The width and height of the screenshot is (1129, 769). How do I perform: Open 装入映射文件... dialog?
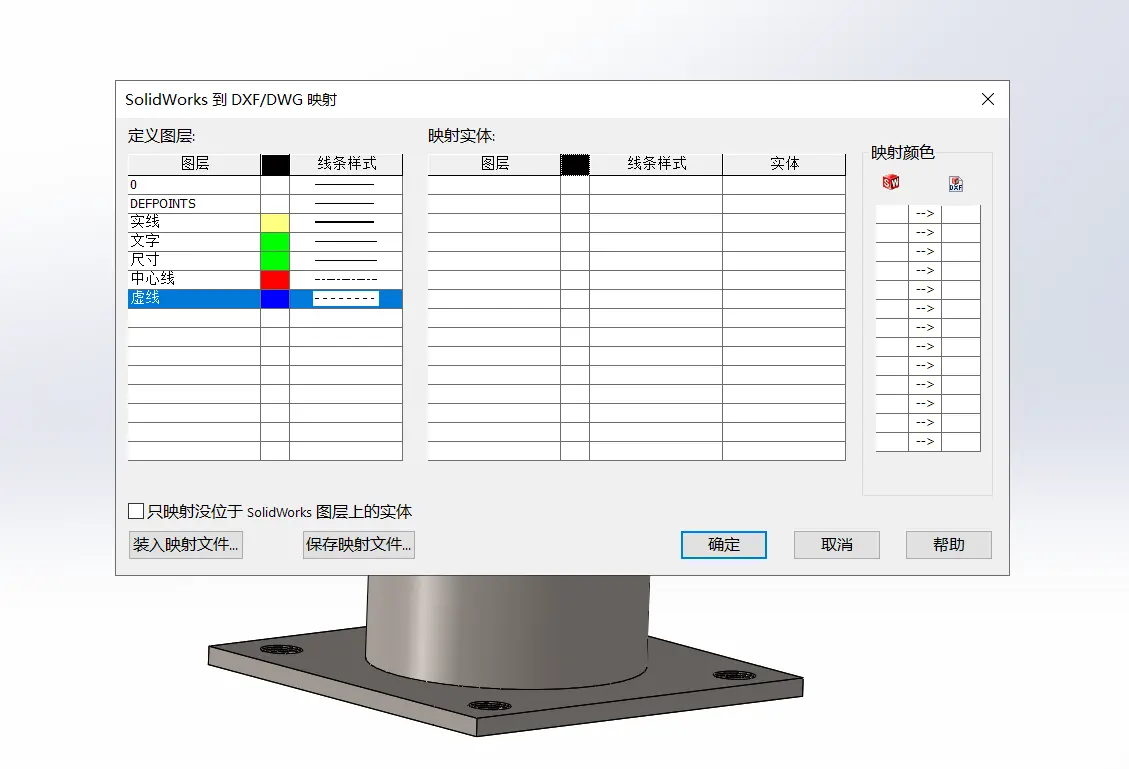(x=185, y=544)
